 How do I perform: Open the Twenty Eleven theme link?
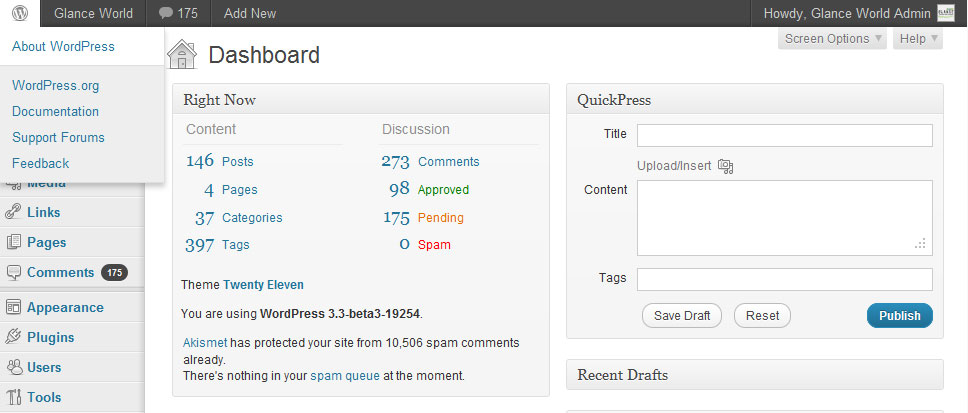[264, 285]
